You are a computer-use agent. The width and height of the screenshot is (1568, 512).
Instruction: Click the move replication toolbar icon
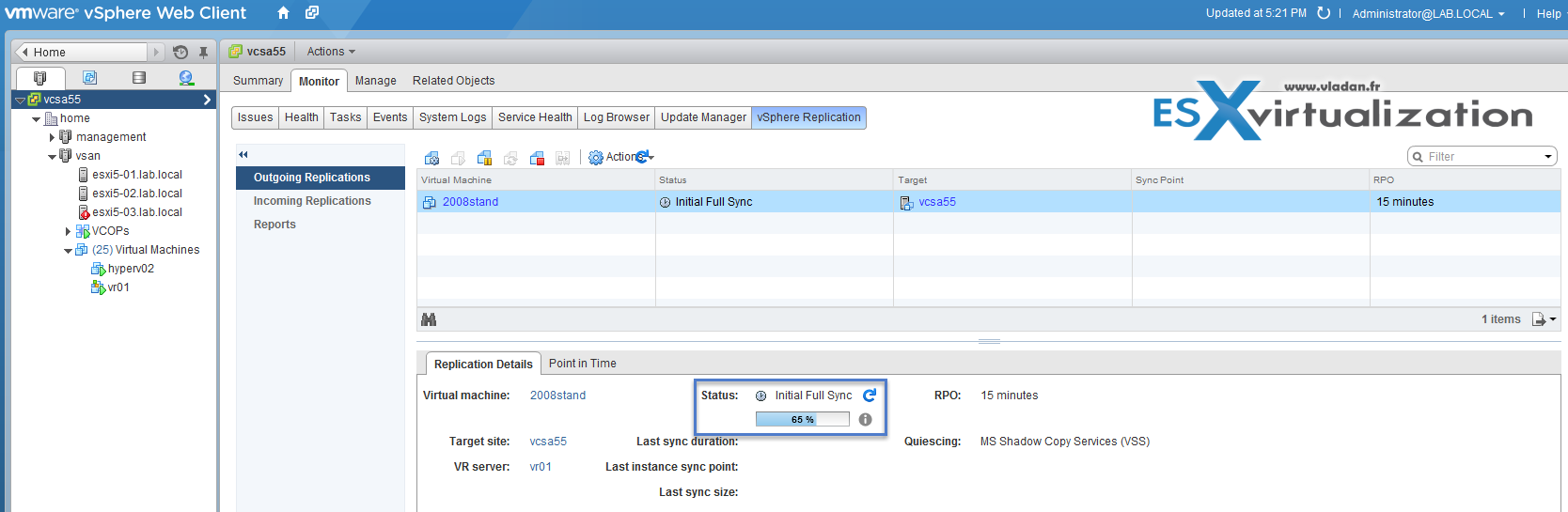(x=563, y=158)
